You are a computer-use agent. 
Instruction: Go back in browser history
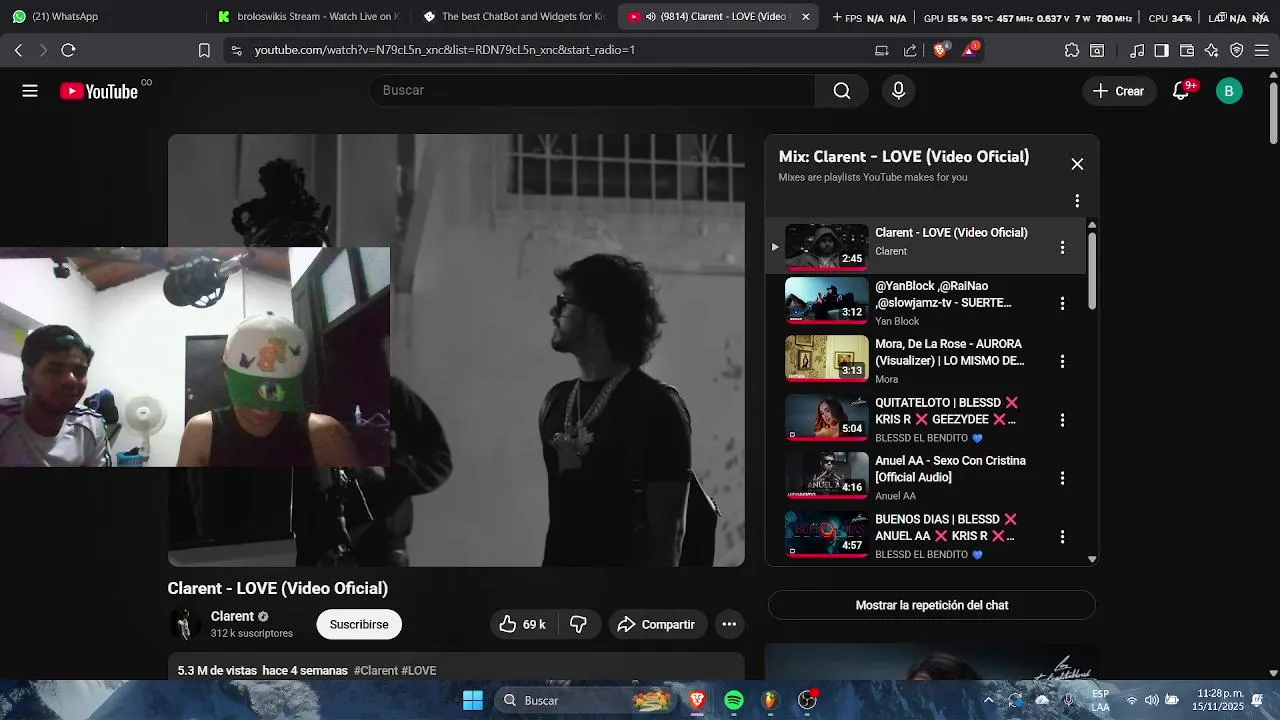pos(19,50)
